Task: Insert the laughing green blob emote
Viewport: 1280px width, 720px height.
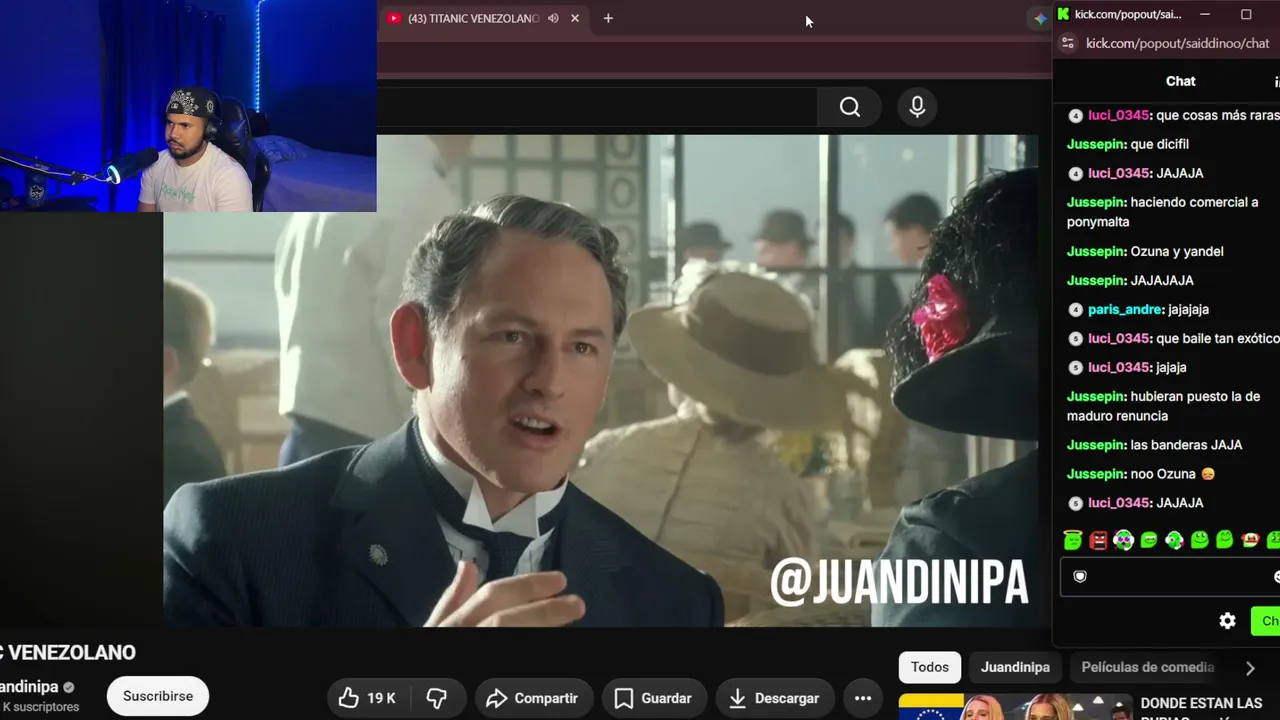Action: click(x=1149, y=541)
